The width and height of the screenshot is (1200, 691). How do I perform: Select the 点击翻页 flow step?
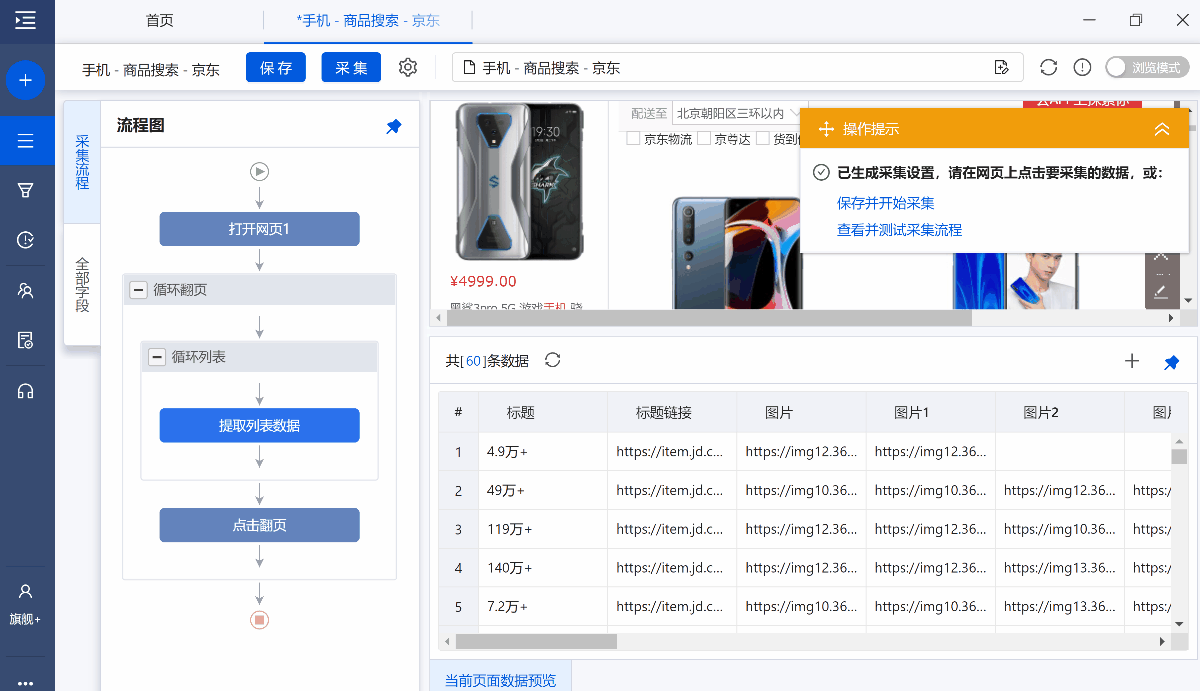click(x=259, y=525)
